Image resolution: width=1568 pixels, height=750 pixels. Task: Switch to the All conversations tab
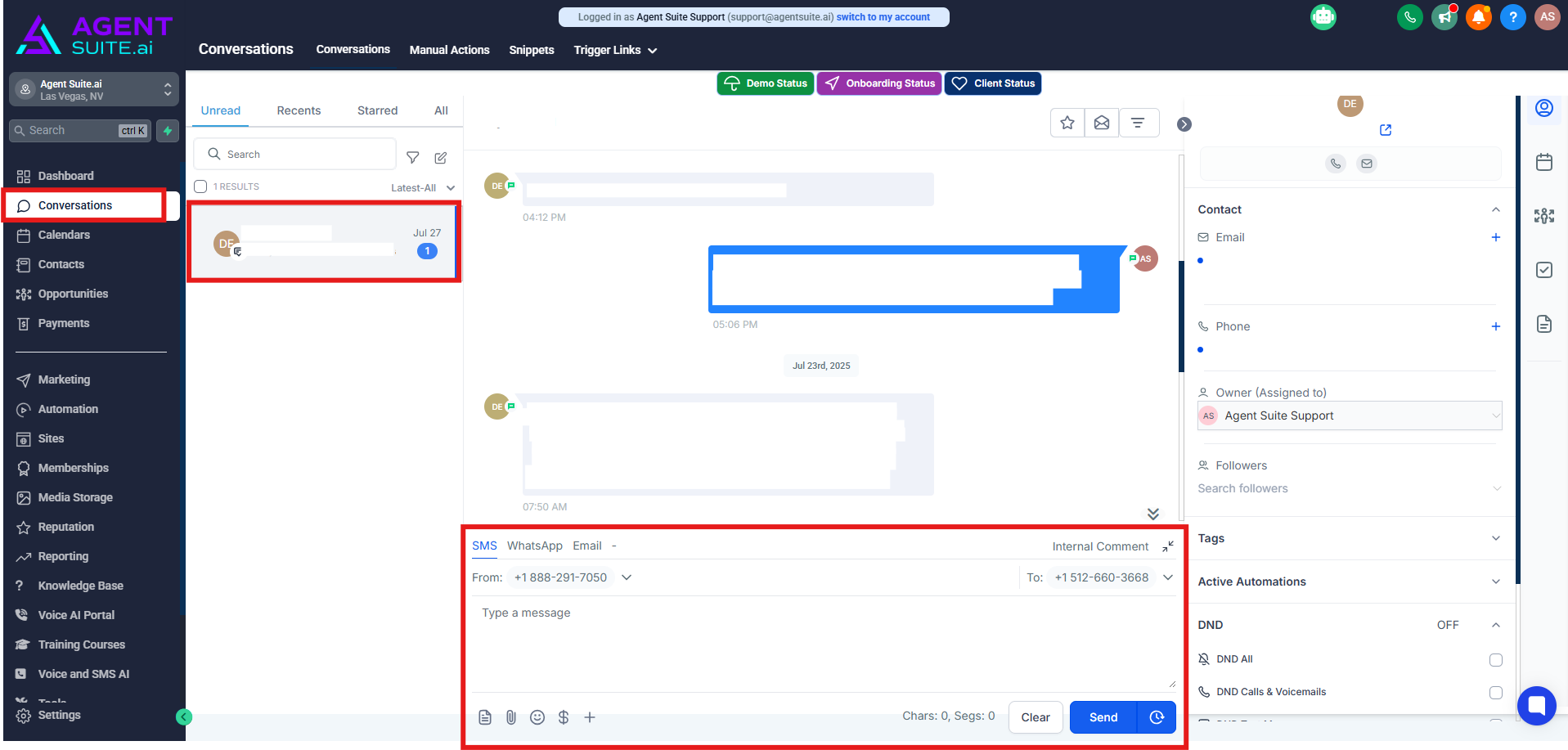(x=441, y=110)
